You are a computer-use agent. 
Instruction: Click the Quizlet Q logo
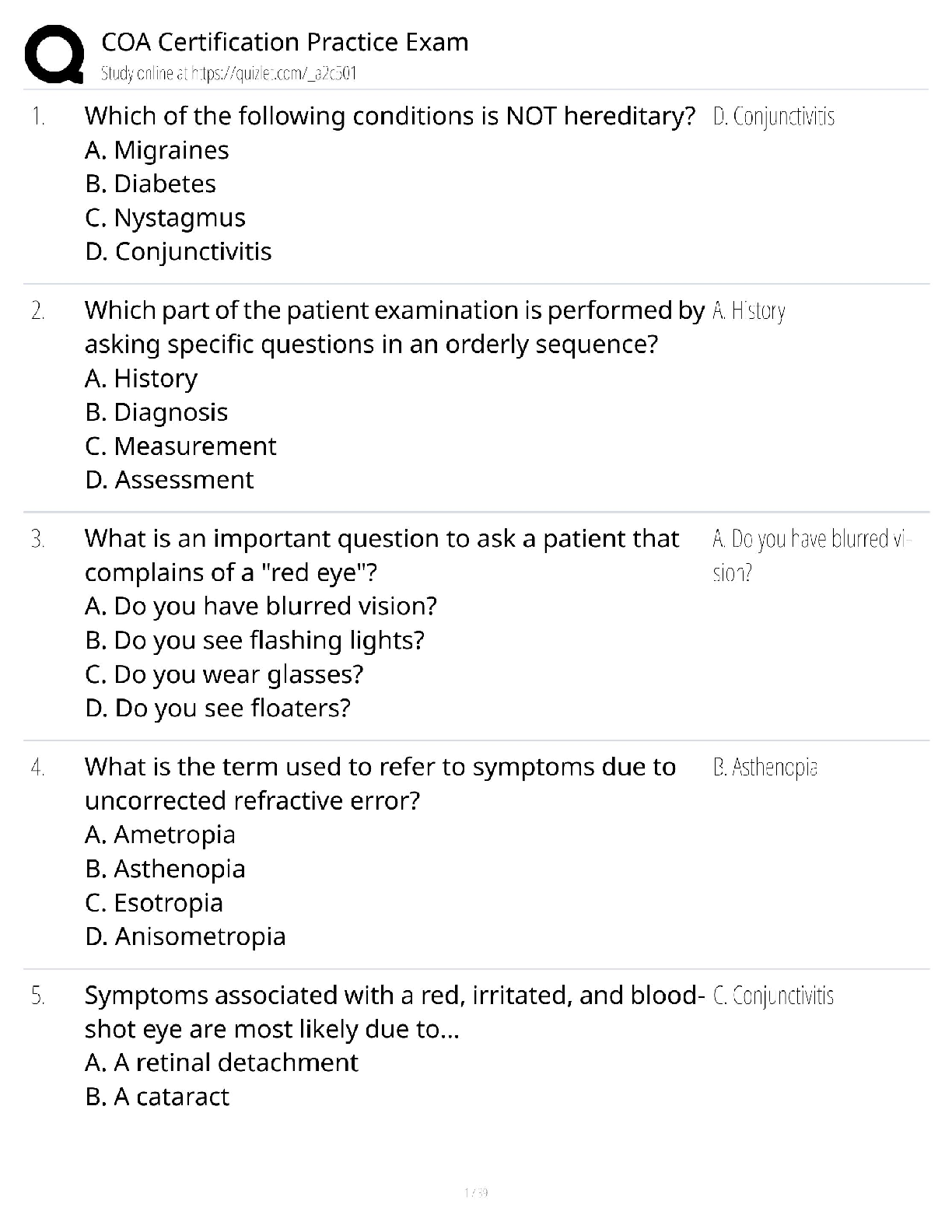click(54, 54)
